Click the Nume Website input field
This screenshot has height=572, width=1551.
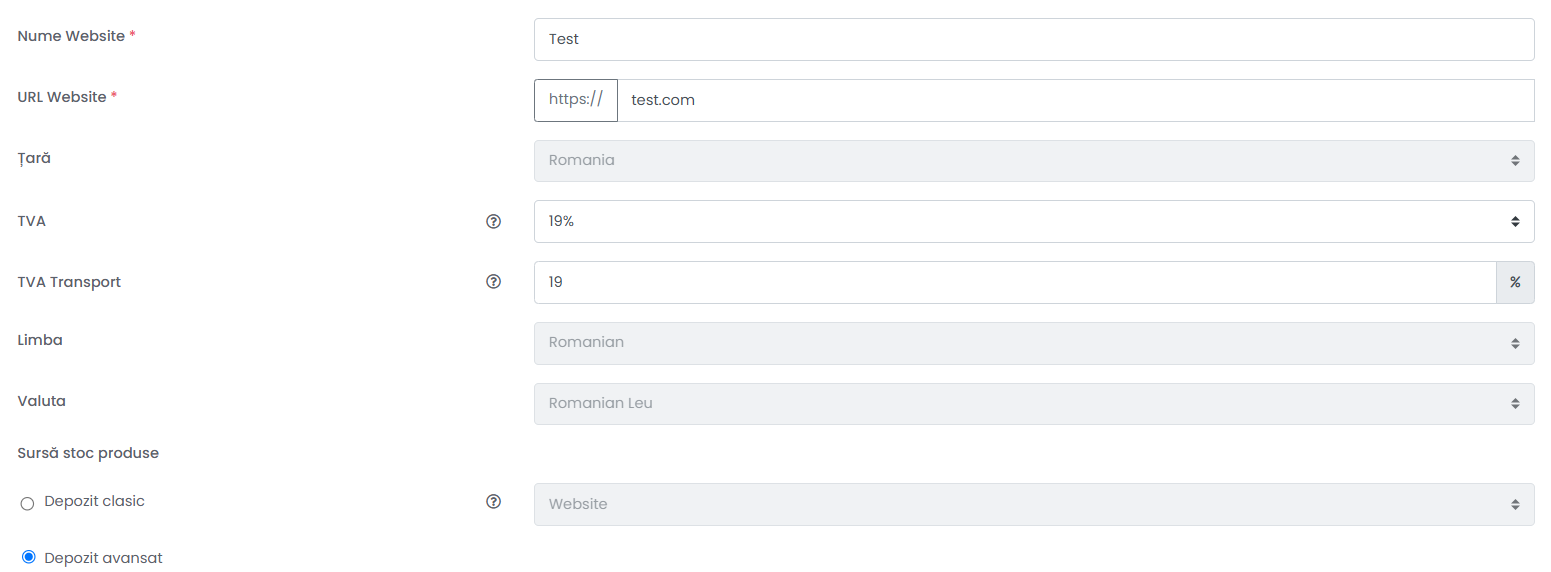[x=1034, y=39]
